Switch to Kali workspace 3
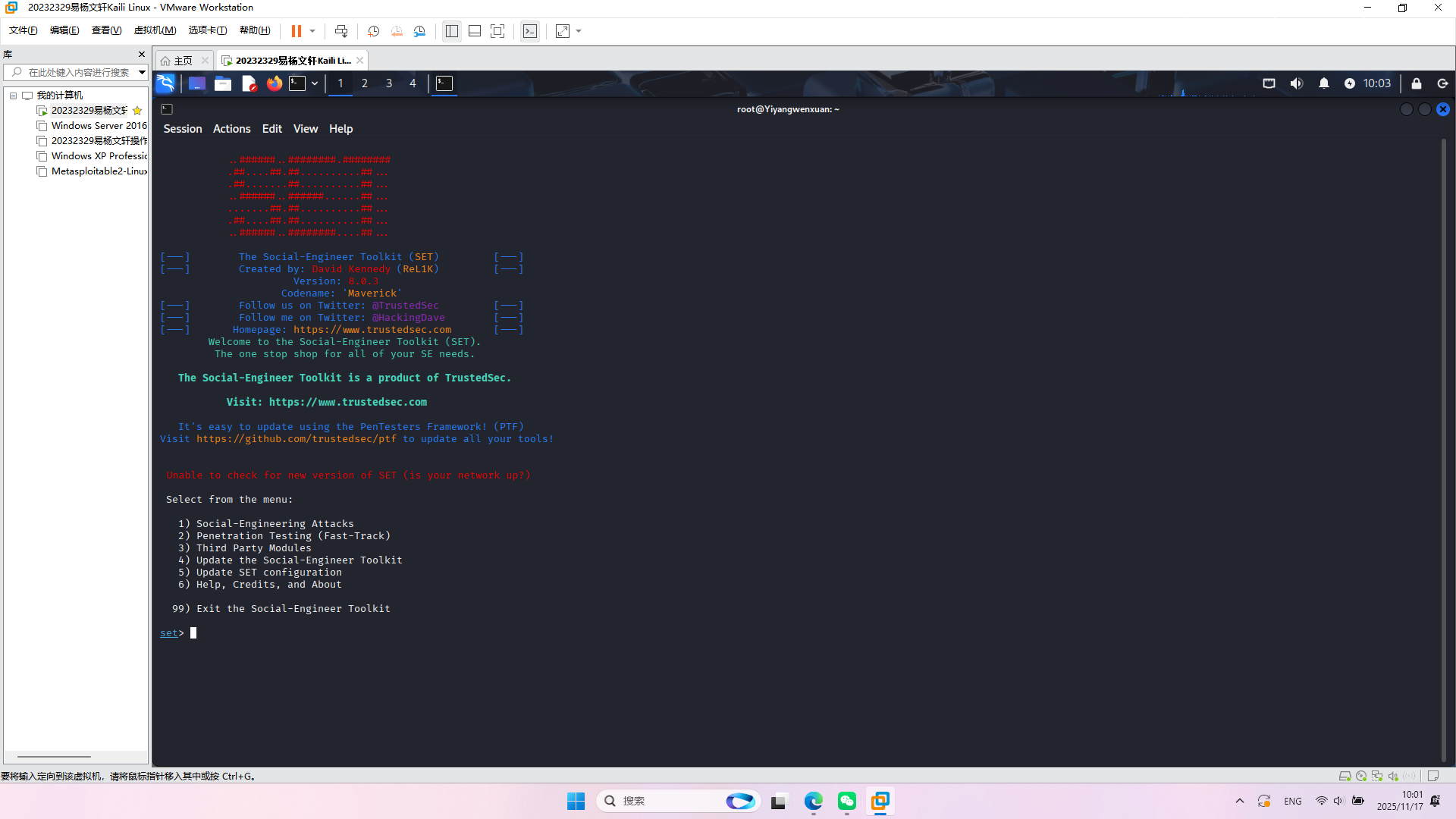Screen dimensions: 1456x819 click(x=389, y=83)
